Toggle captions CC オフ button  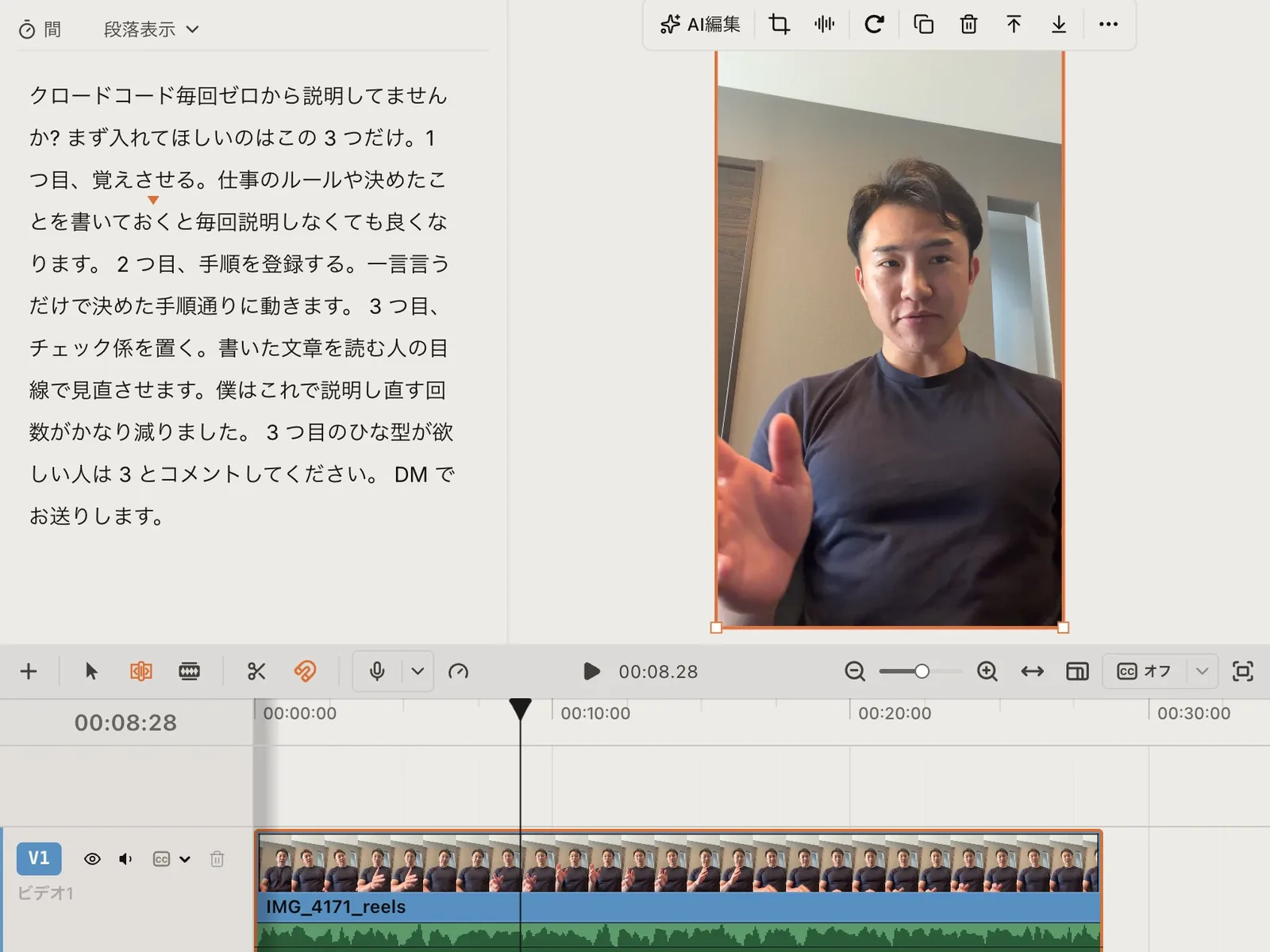click(x=1145, y=671)
